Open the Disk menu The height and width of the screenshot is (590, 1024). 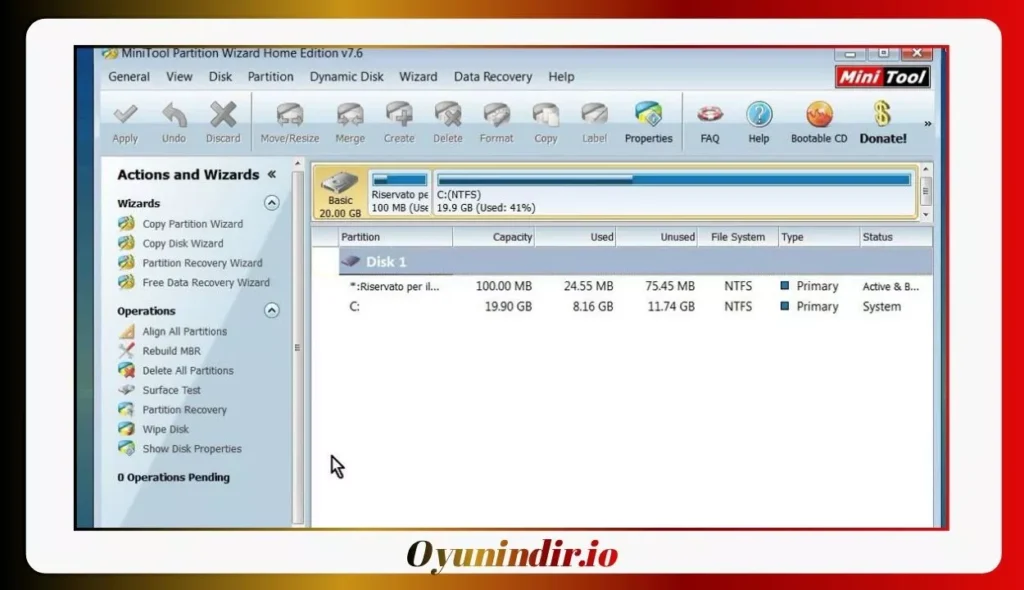220,76
